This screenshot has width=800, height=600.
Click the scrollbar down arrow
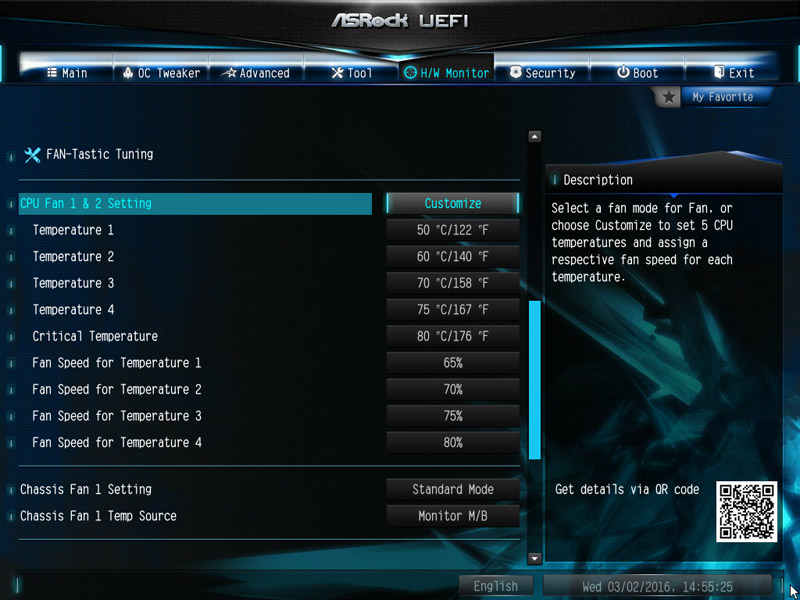click(535, 559)
